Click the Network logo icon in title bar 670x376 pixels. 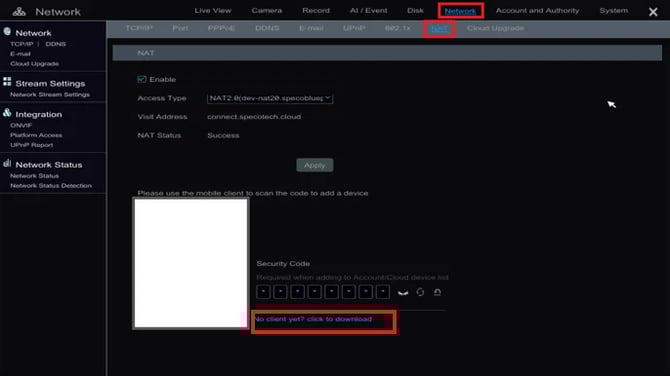coord(19,12)
